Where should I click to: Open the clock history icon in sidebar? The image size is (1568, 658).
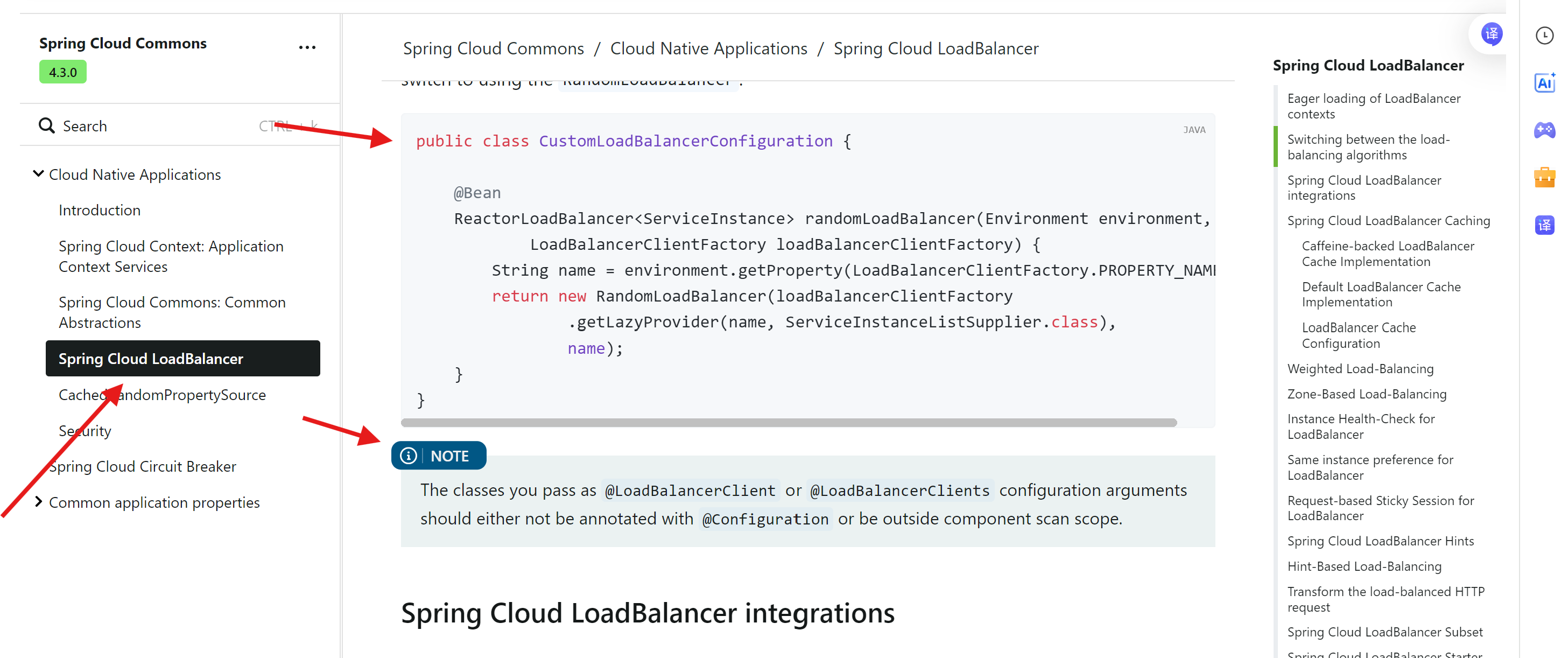click(1544, 36)
